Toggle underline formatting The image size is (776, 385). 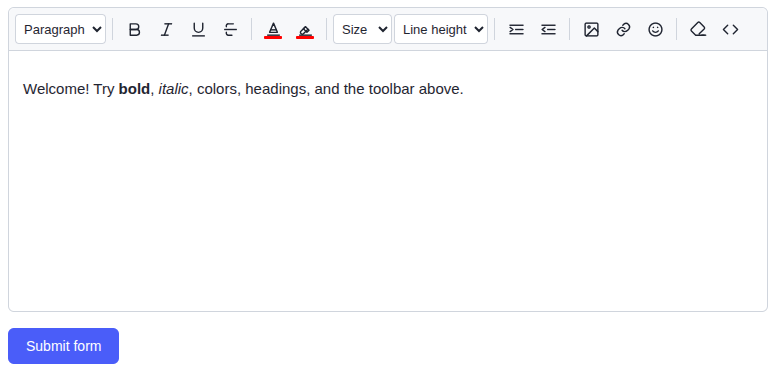(x=198, y=30)
